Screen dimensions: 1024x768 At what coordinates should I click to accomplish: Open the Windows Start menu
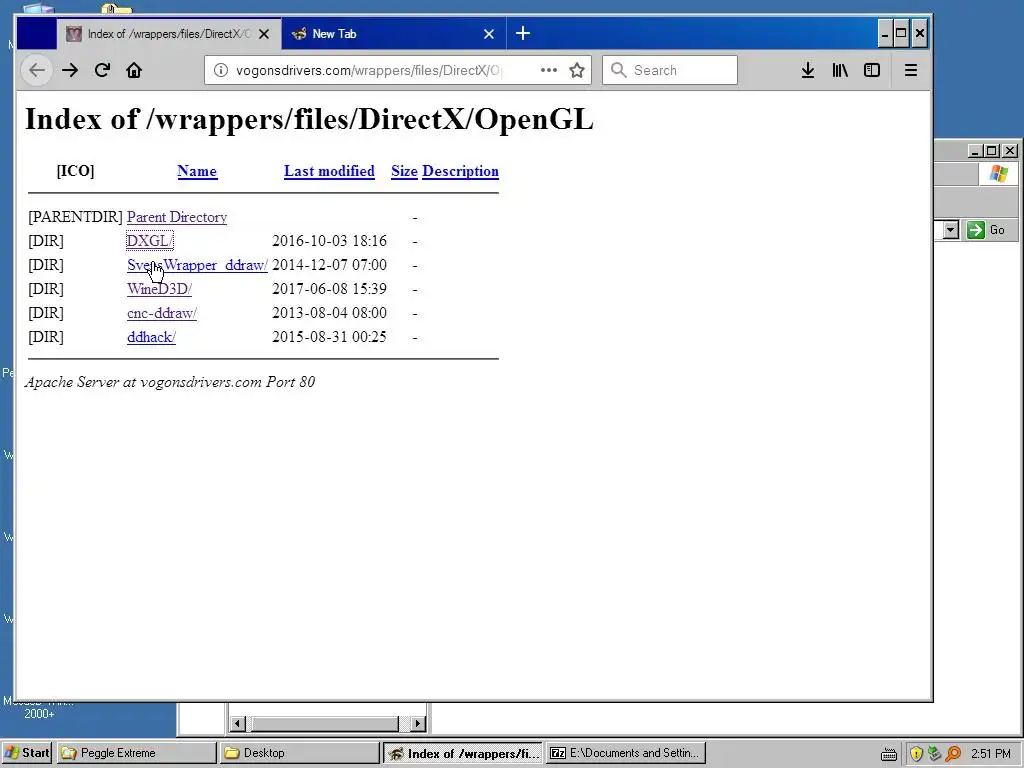pos(27,753)
